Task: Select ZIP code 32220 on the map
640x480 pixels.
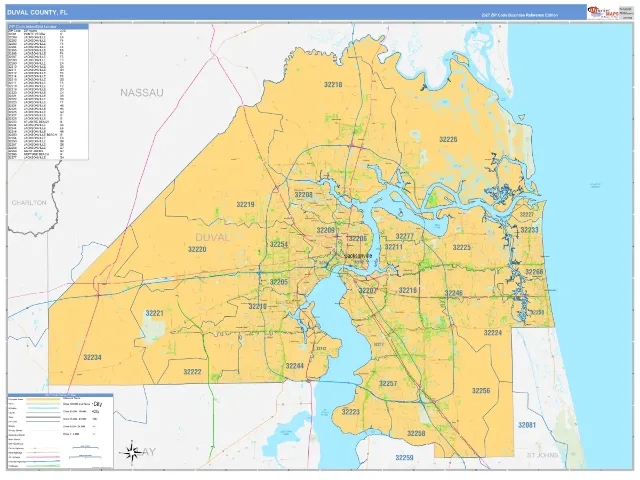Action: tap(197, 249)
